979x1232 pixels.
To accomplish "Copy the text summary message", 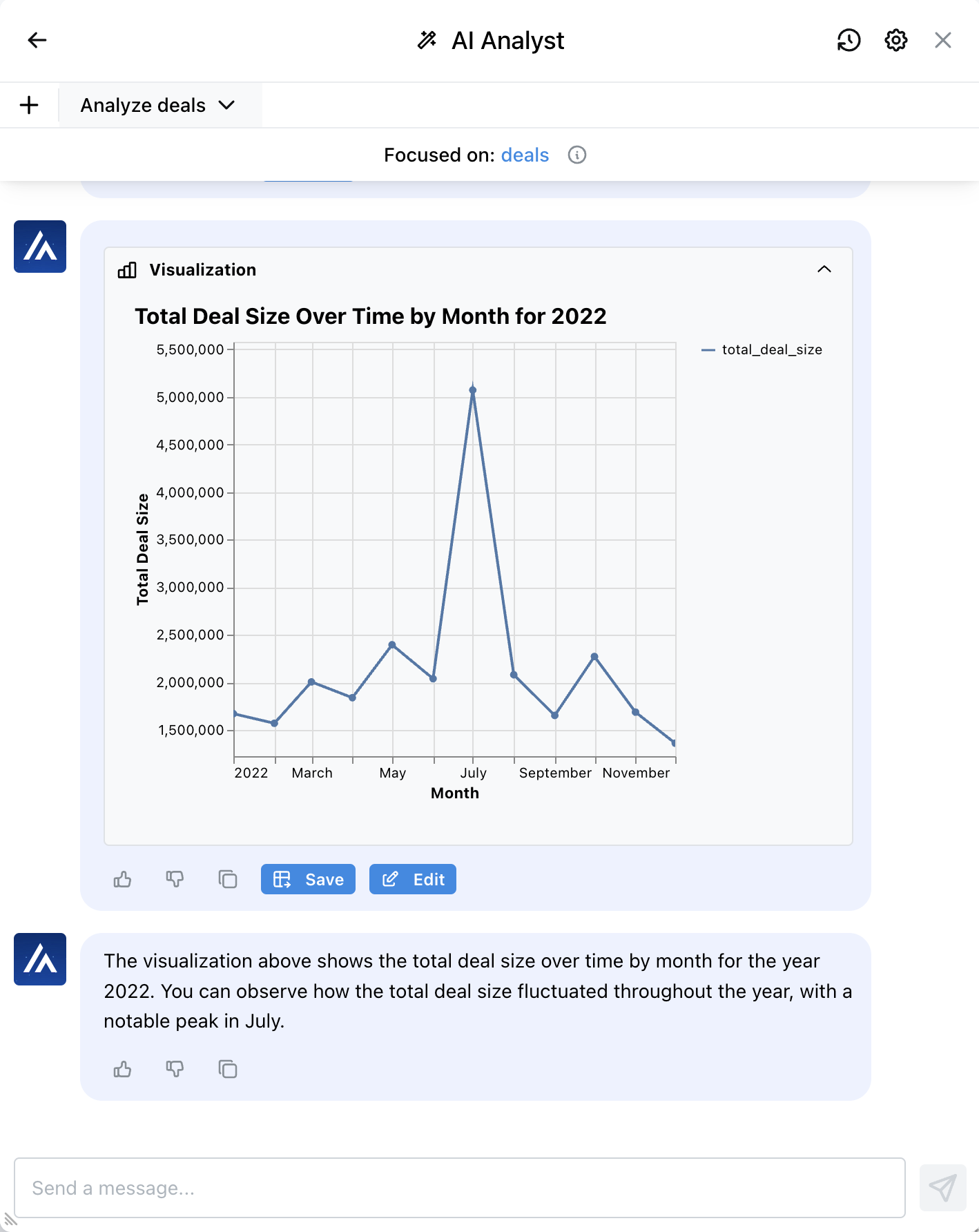I will pos(227,1069).
